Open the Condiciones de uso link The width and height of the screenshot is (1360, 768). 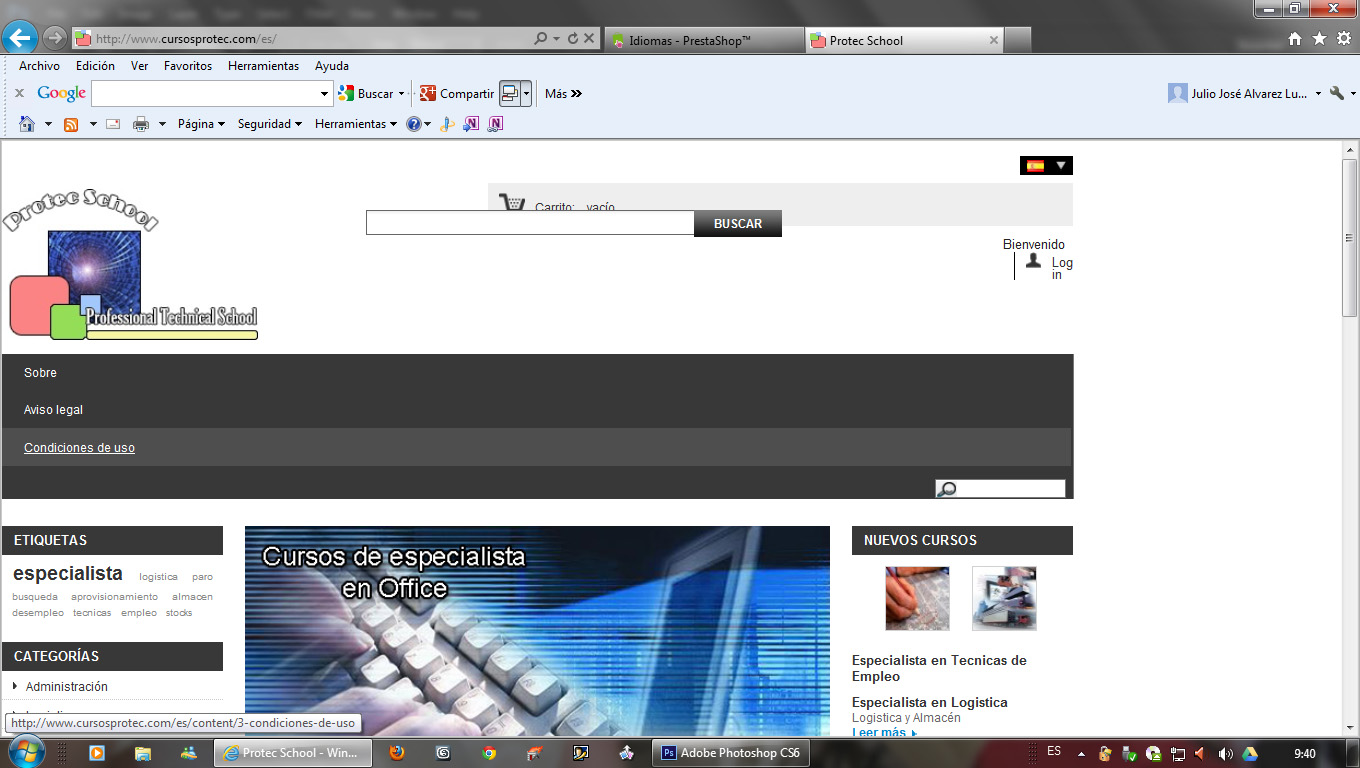point(79,448)
